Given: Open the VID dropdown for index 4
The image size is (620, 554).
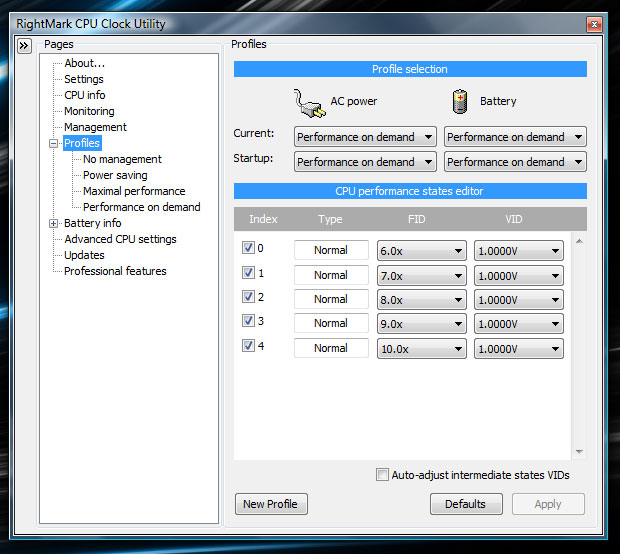Looking at the screenshot, I should [x=519, y=349].
